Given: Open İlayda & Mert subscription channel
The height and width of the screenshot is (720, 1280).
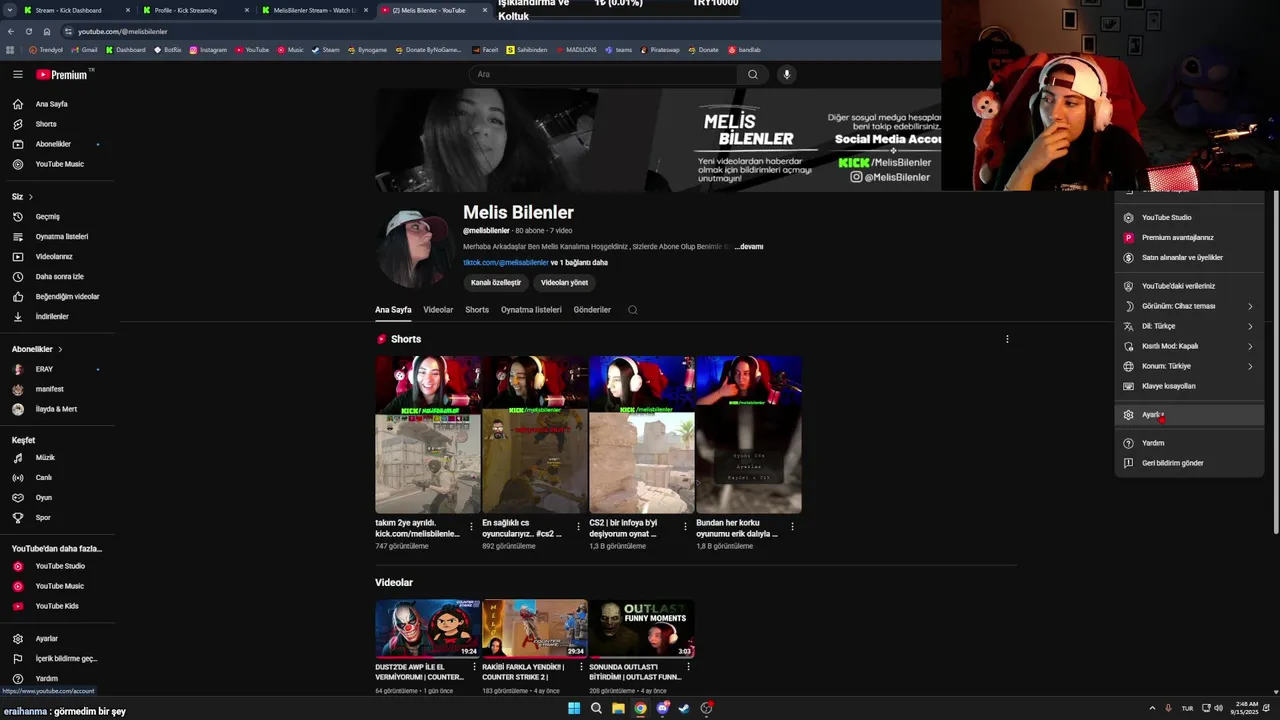Looking at the screenshot, I should pos(57,409).
